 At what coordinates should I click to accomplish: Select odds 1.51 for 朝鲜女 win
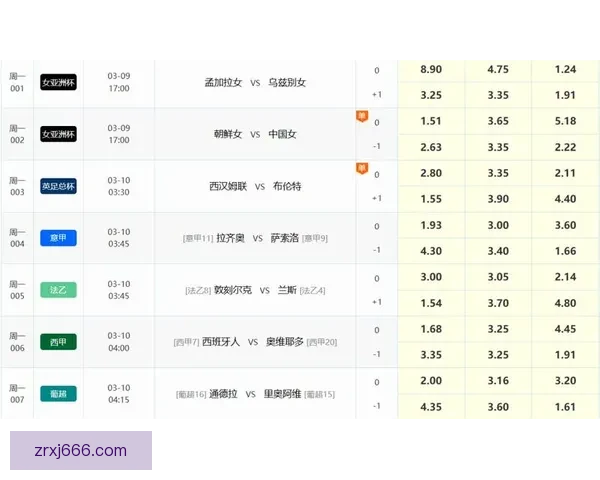pos(431,121)
